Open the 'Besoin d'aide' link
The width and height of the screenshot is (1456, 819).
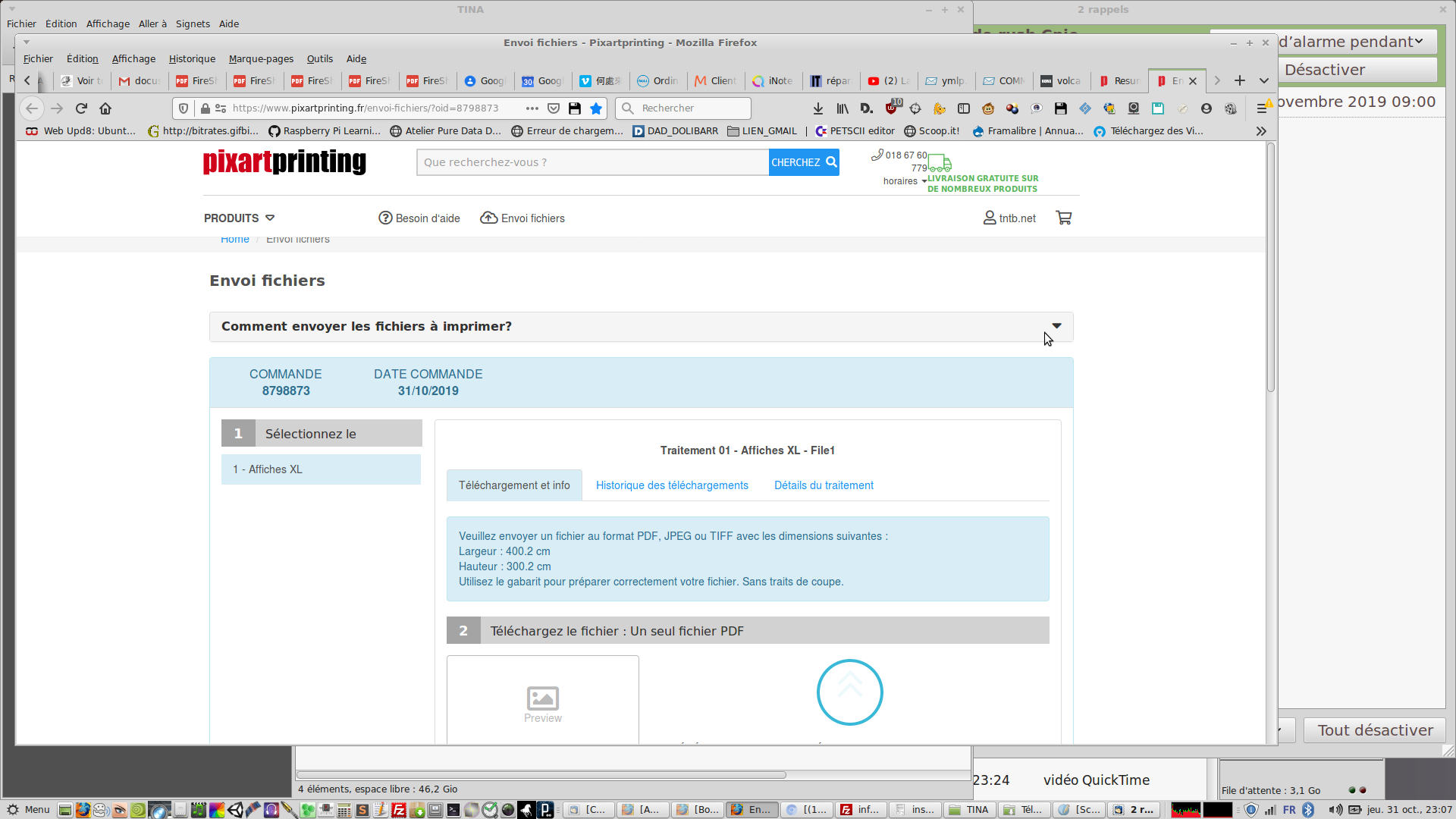click(419, 218)
